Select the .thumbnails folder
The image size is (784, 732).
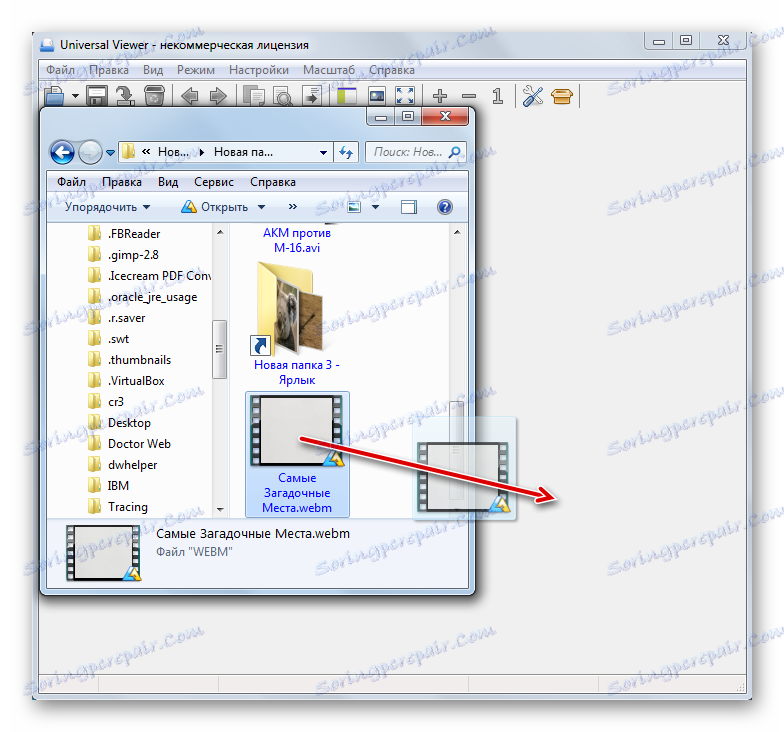[x=129, y=360]
